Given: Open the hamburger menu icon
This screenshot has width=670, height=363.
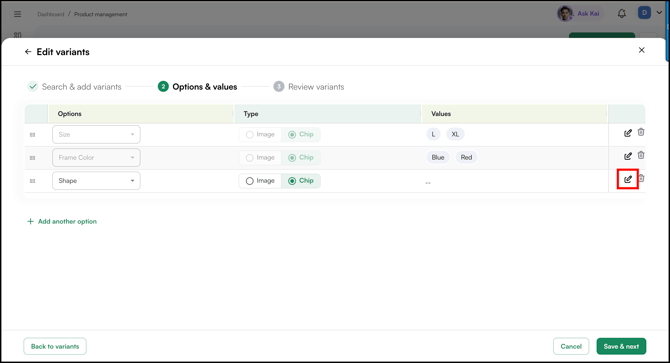Looking at the screenshot, I should 18,14.
